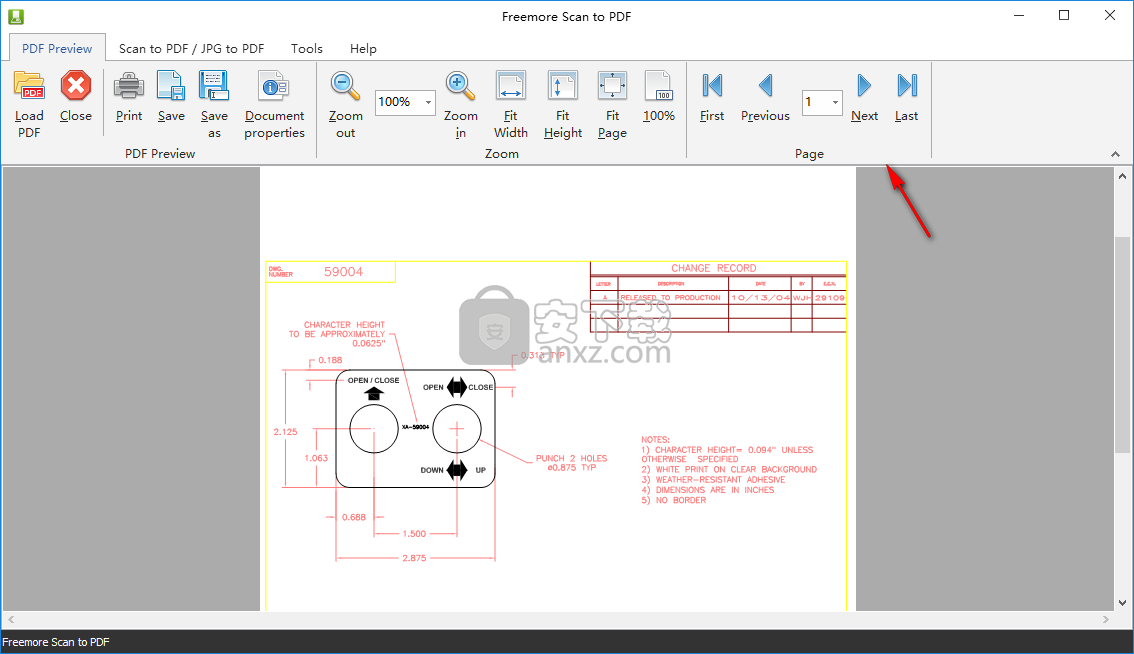Click the OPEN / CLOSE label in drawing

point(373,381)
